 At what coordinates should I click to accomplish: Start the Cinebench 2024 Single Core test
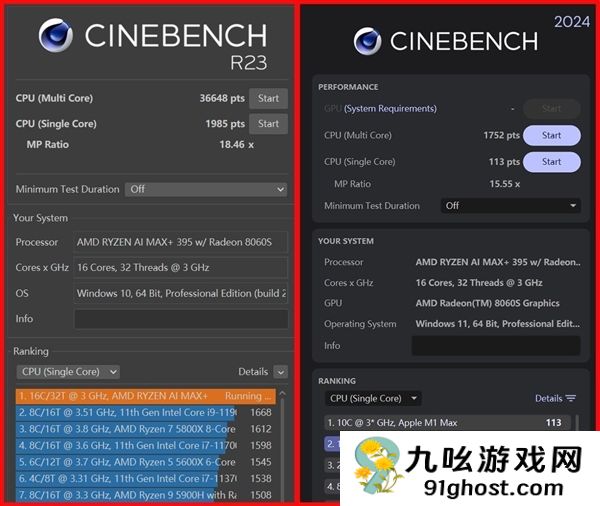(551, 162)
